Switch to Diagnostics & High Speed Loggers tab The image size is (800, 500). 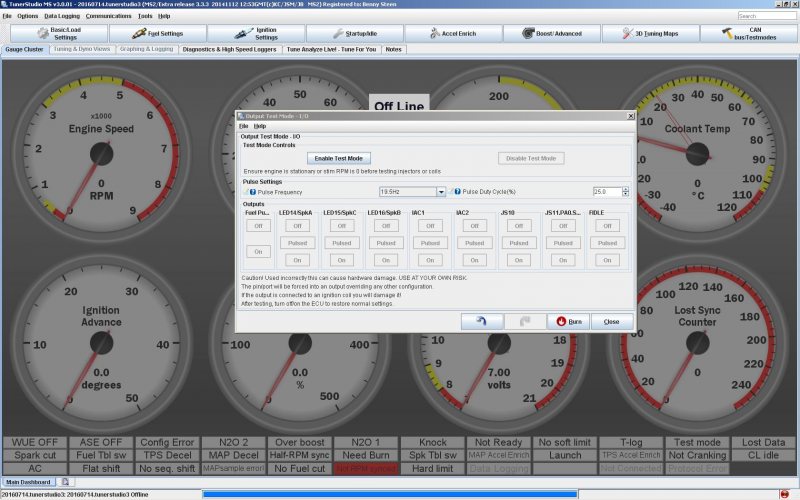[229, 49]
